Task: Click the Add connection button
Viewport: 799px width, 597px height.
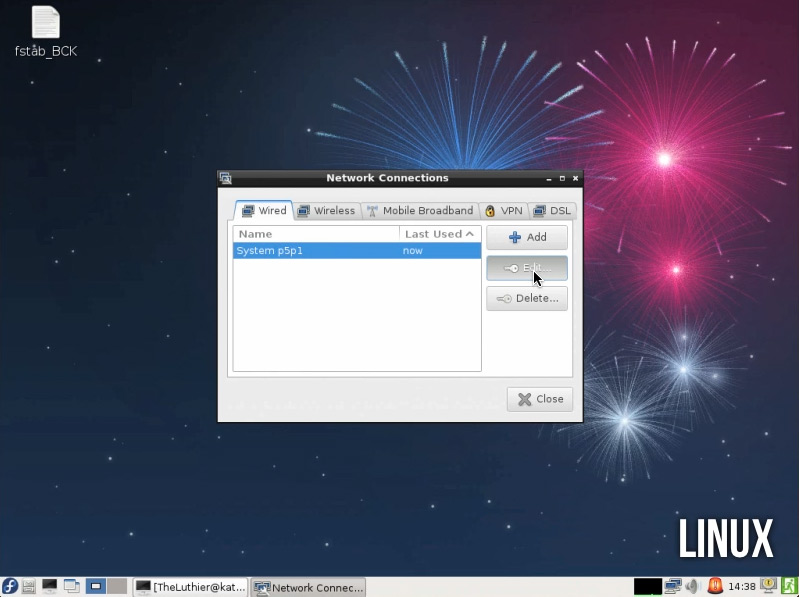Action: (x=527, y=237)
